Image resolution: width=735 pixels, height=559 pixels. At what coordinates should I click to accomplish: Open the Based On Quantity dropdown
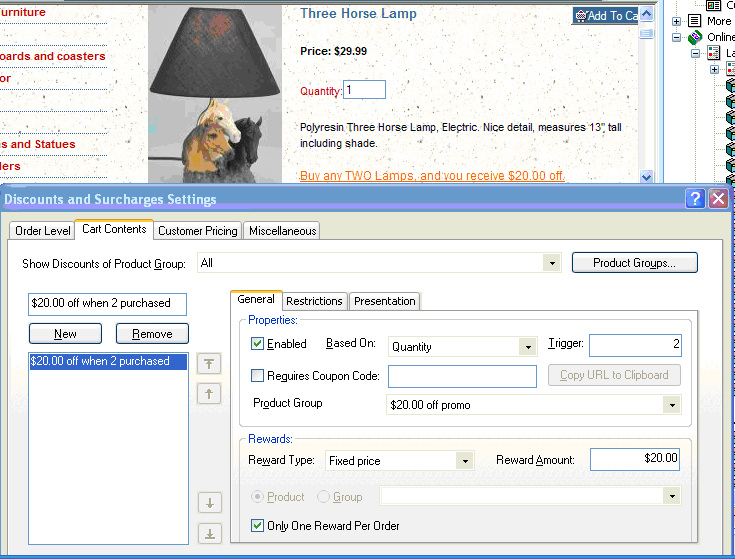[x=527, y=347]
